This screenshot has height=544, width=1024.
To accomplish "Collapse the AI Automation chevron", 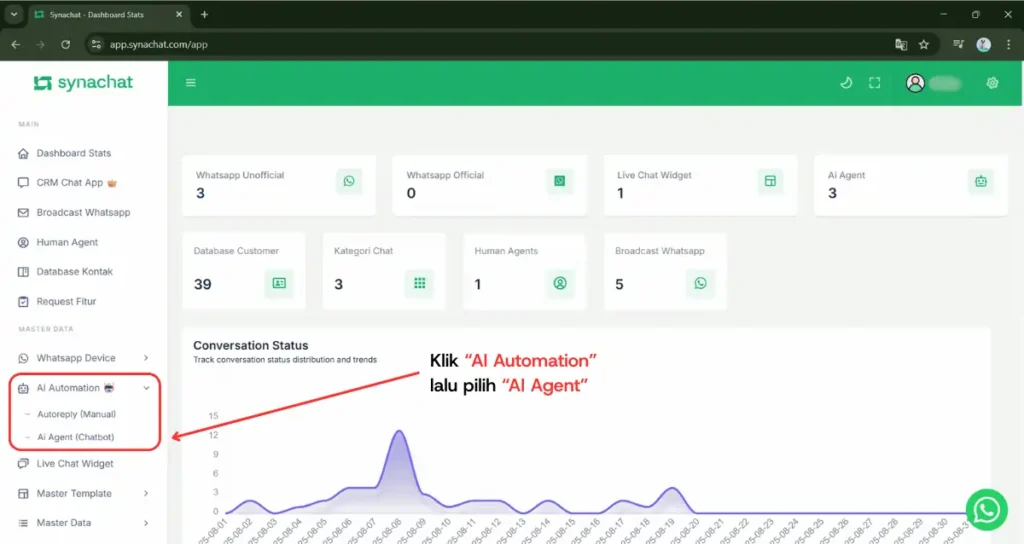I will point(146,388).
